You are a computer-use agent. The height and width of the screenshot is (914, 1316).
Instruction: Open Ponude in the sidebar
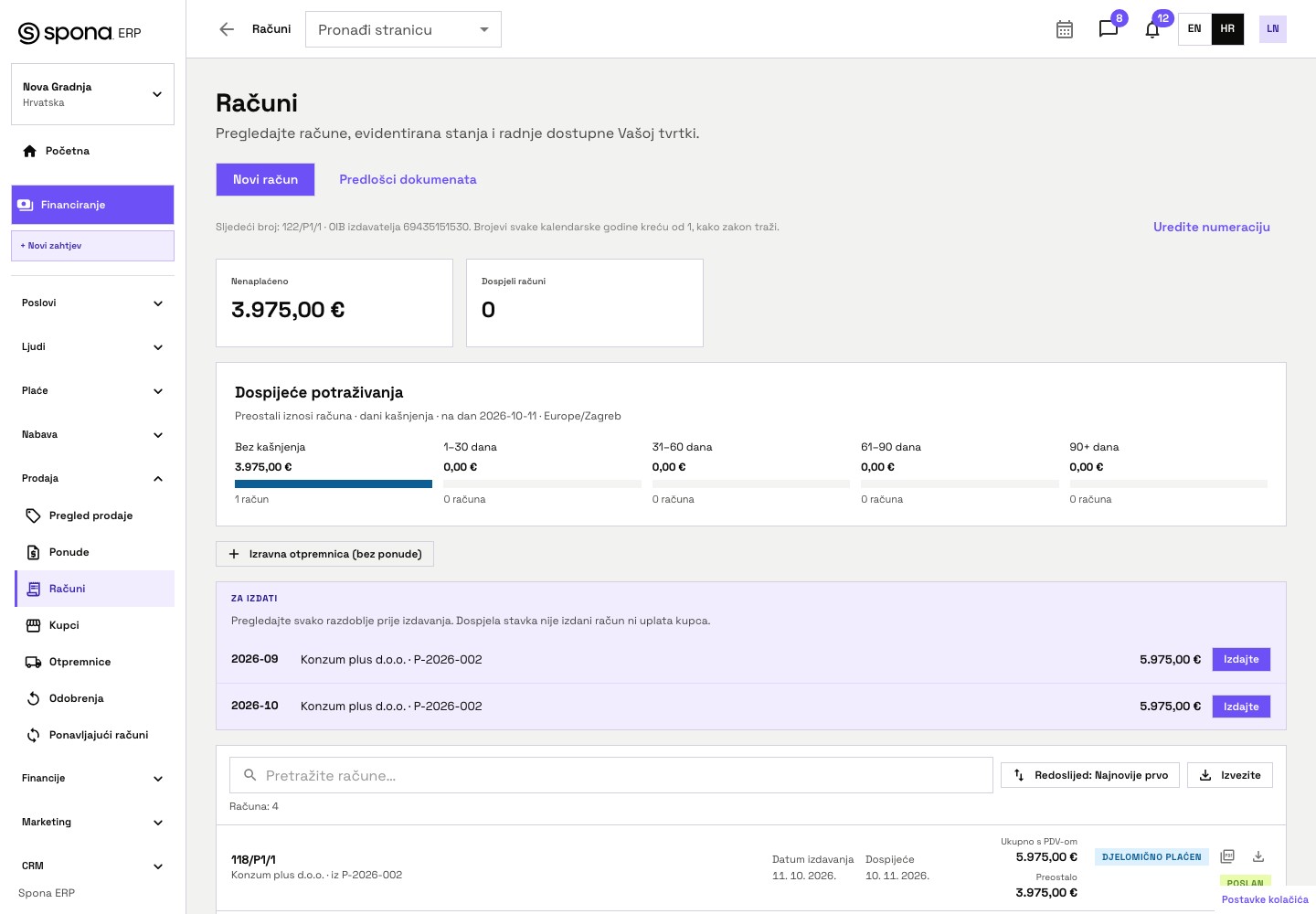pos(95,552)
